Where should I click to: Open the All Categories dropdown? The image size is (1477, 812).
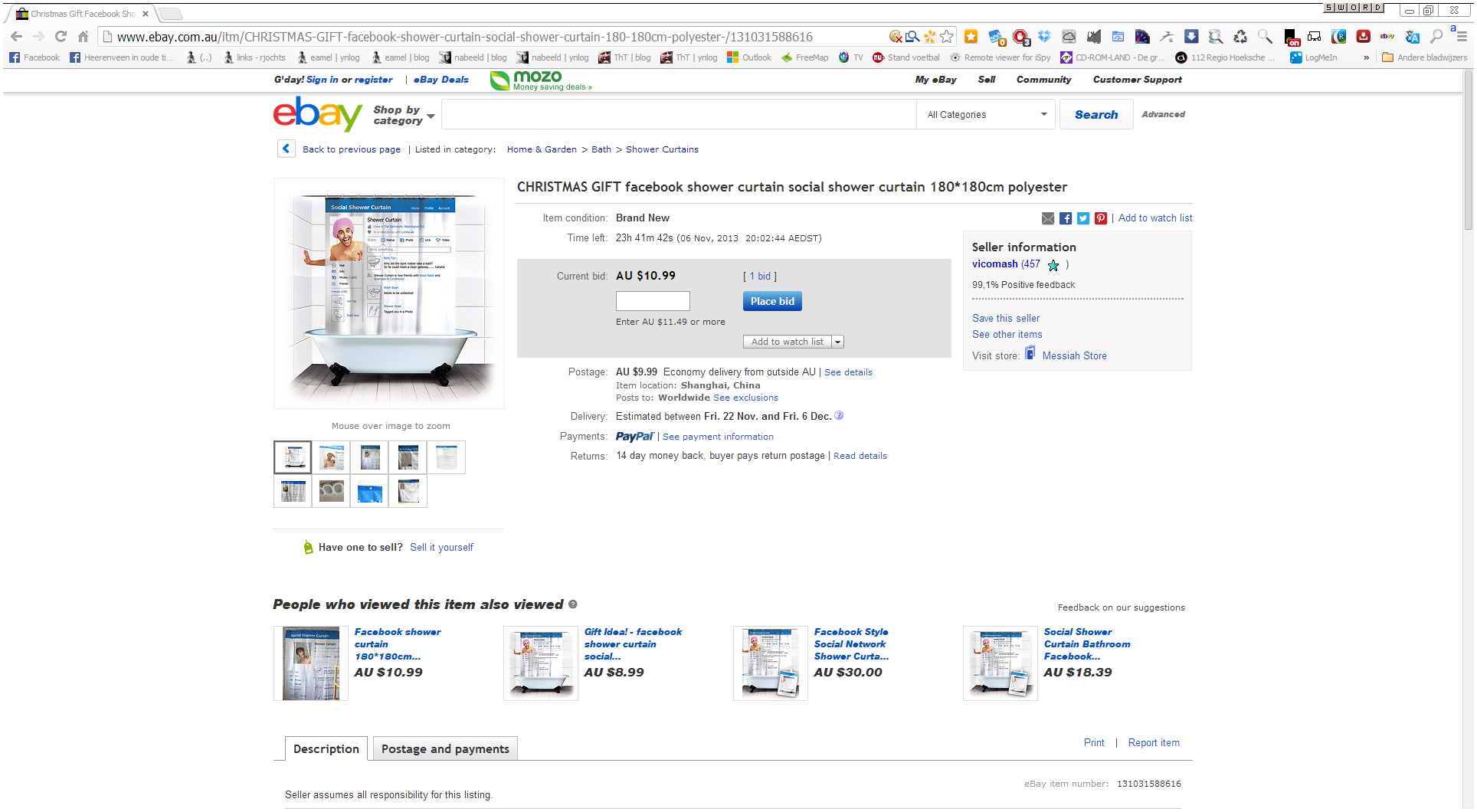[x=987, y=115]
